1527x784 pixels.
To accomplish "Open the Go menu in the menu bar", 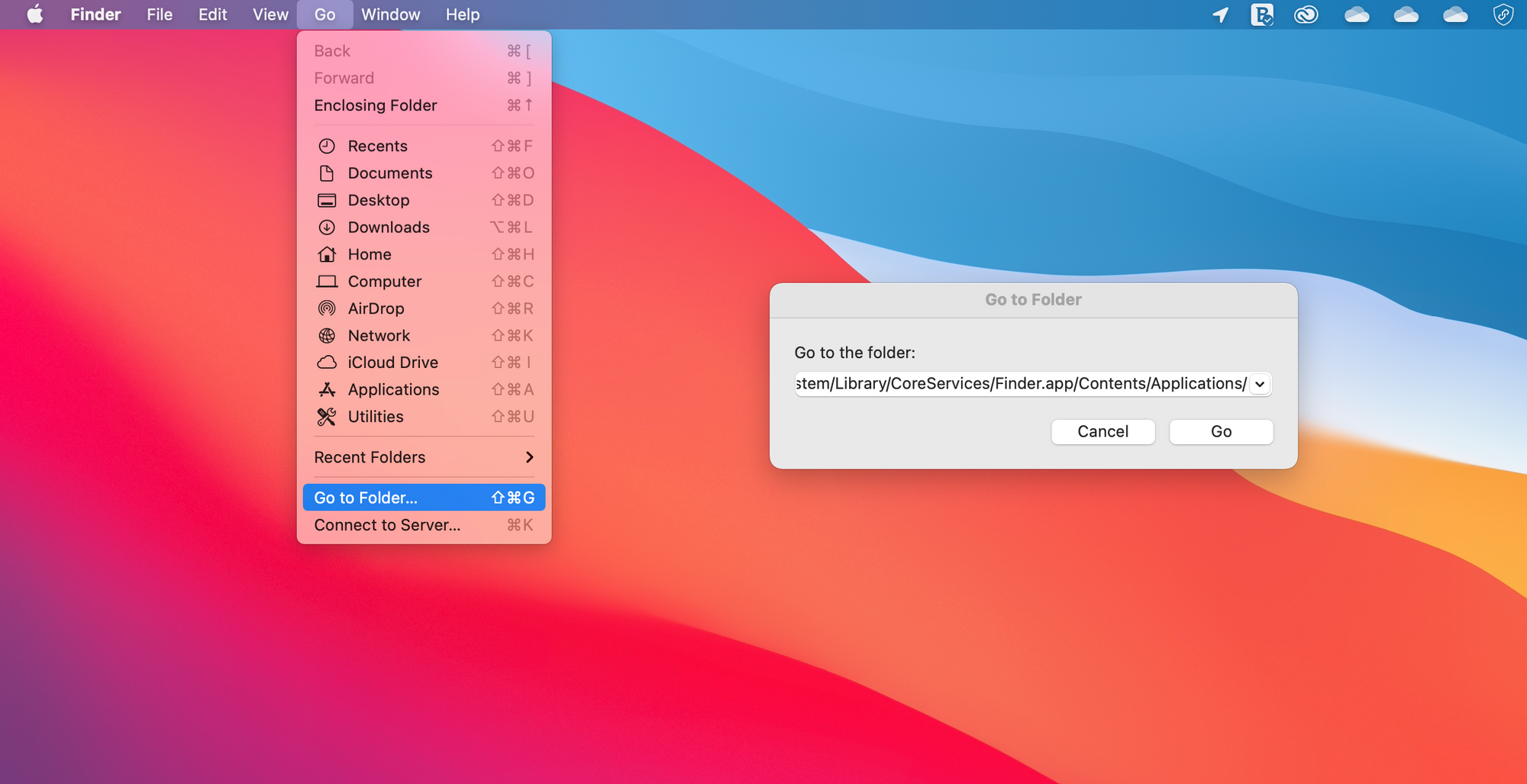I will (x=324, y=15).
